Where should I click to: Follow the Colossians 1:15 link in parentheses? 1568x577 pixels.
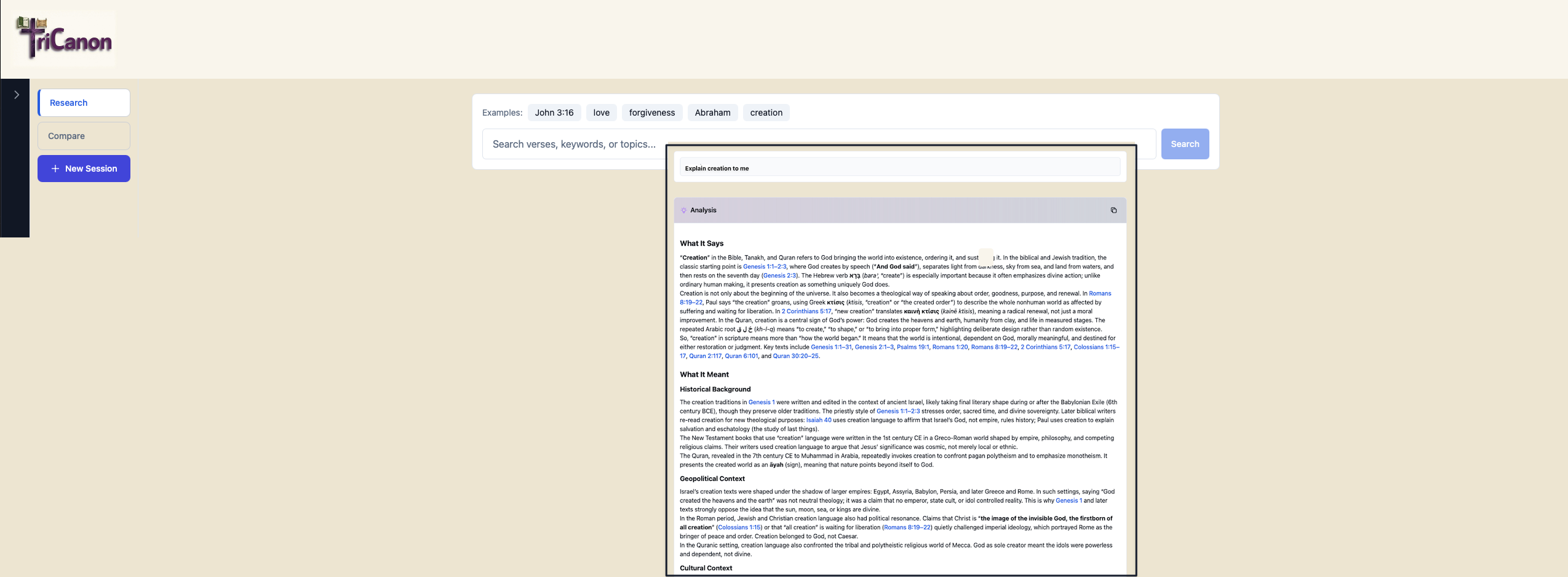[x=739, y=528]
